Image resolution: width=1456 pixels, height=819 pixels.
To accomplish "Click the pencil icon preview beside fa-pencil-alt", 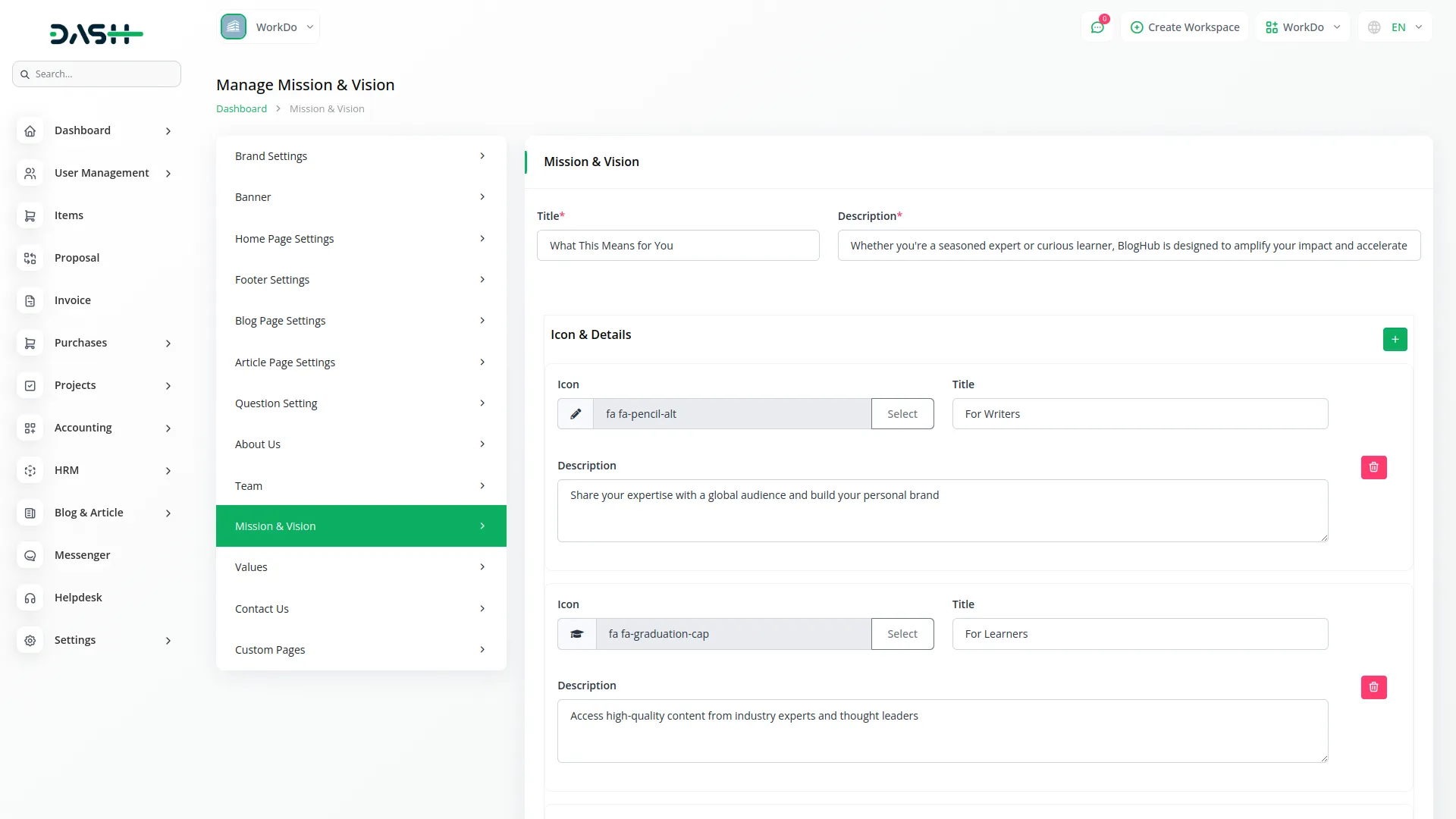I will tap(576, 414).
